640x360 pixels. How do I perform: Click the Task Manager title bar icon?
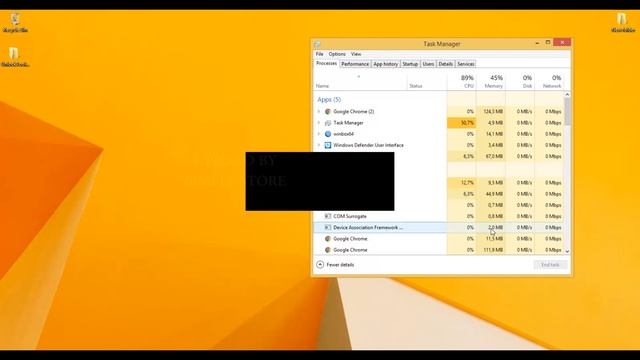(317, 44)
